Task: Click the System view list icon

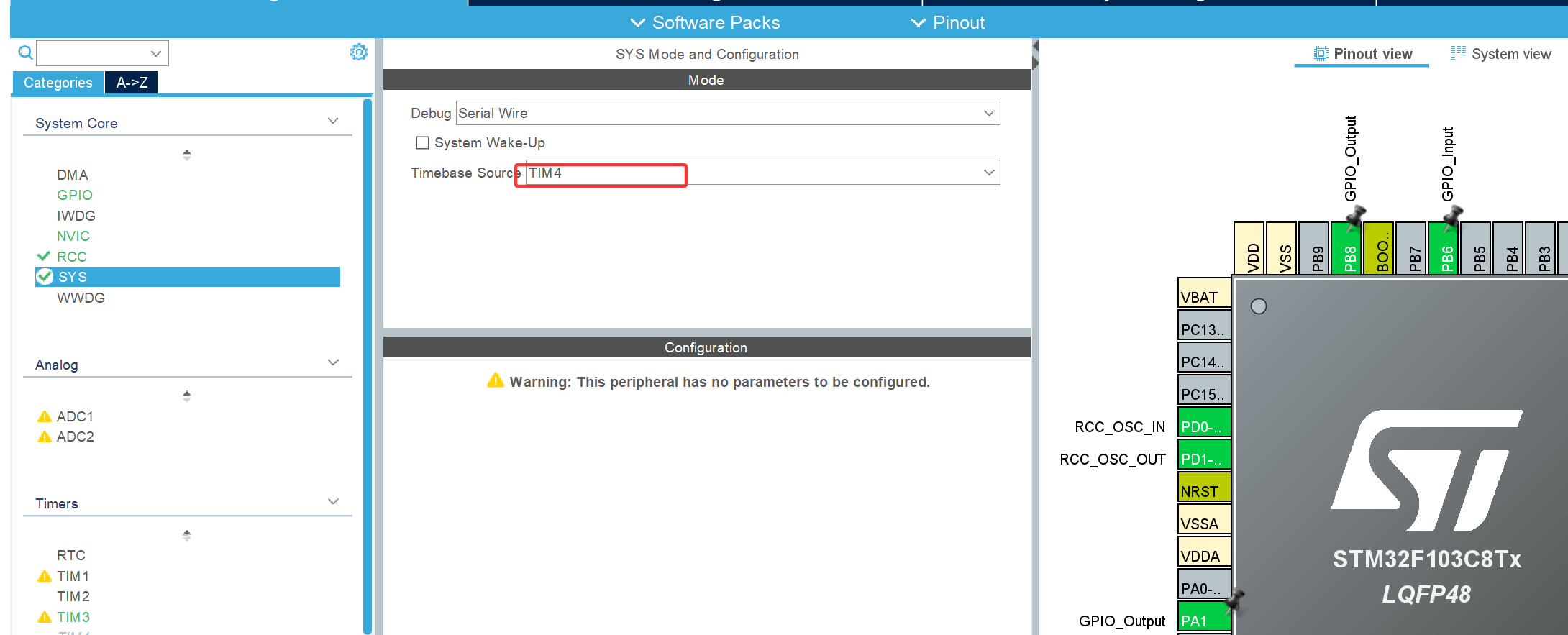Action: (1458, 52)
